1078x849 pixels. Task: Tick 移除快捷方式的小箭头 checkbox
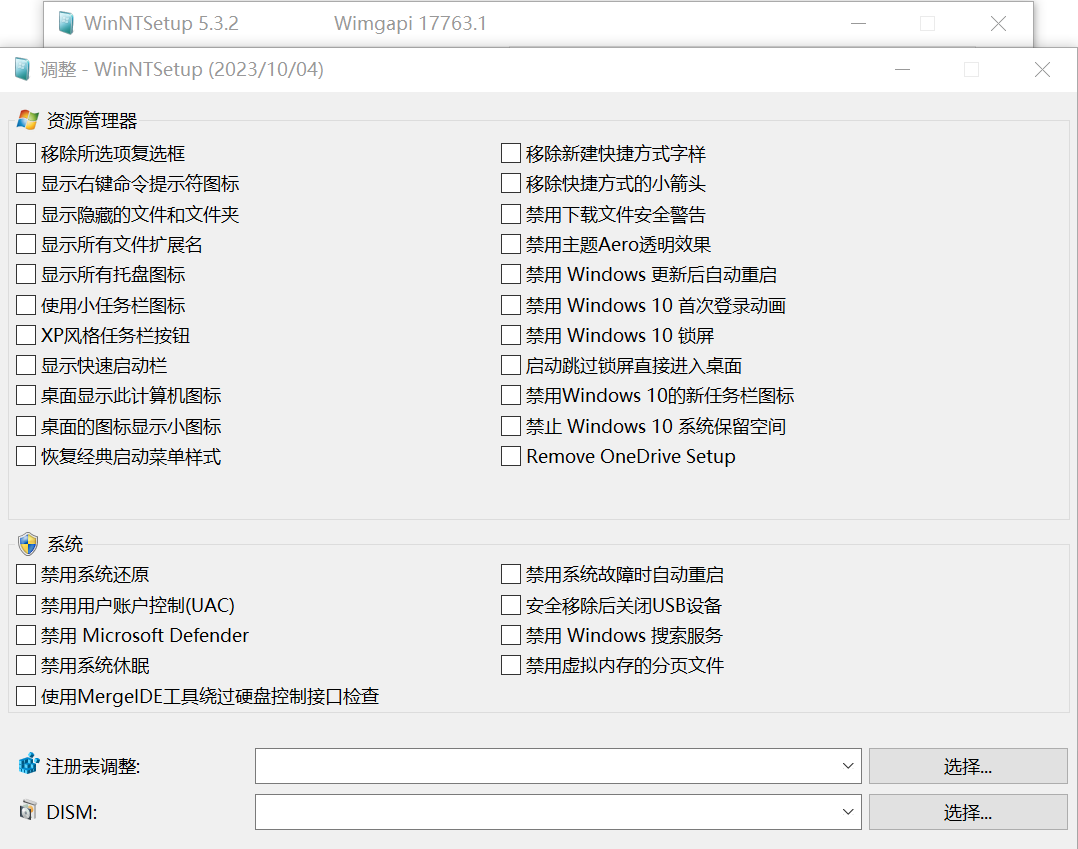[x=511, y=184]
